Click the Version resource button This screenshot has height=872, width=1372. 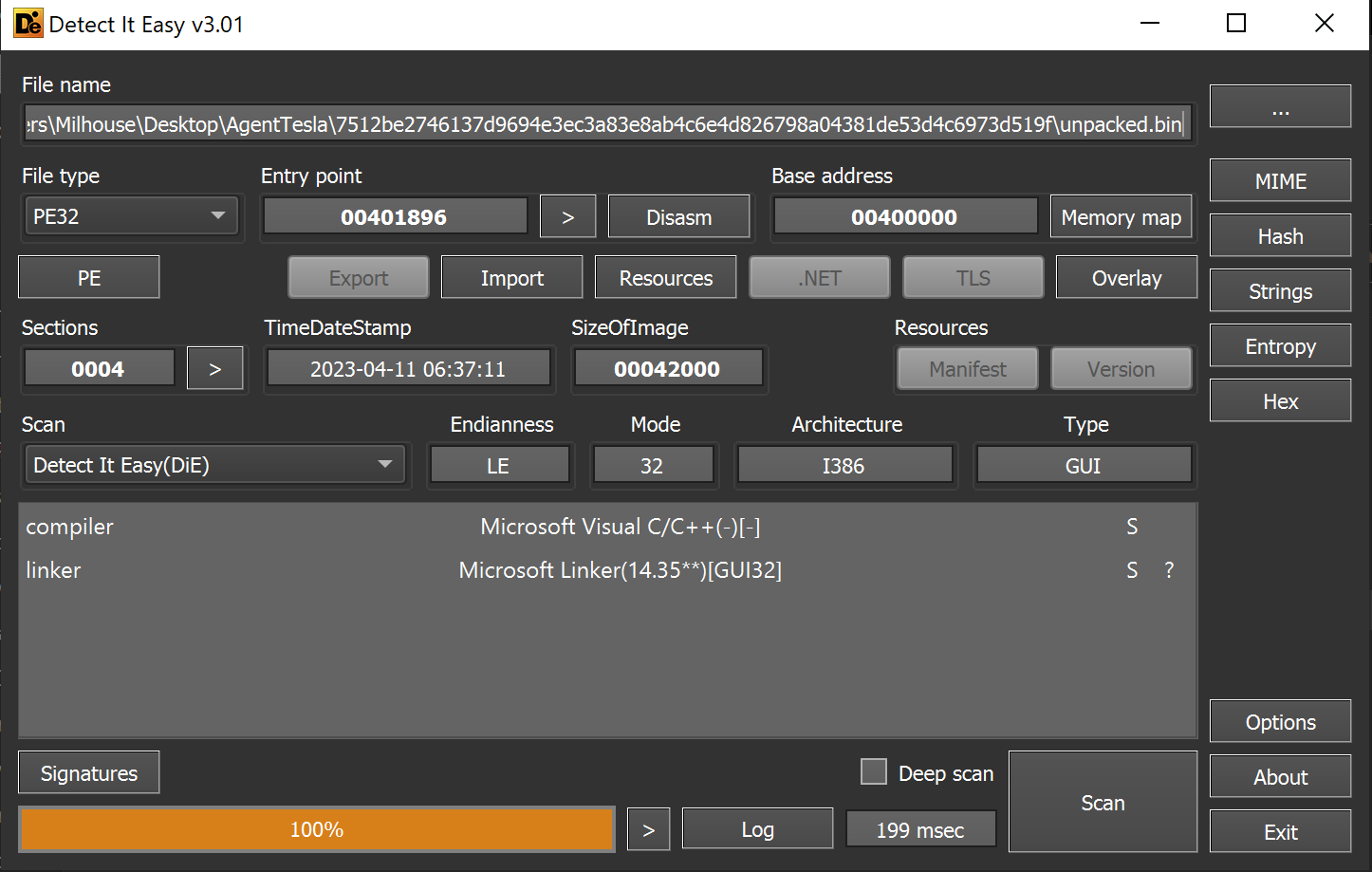(1122, 368)
